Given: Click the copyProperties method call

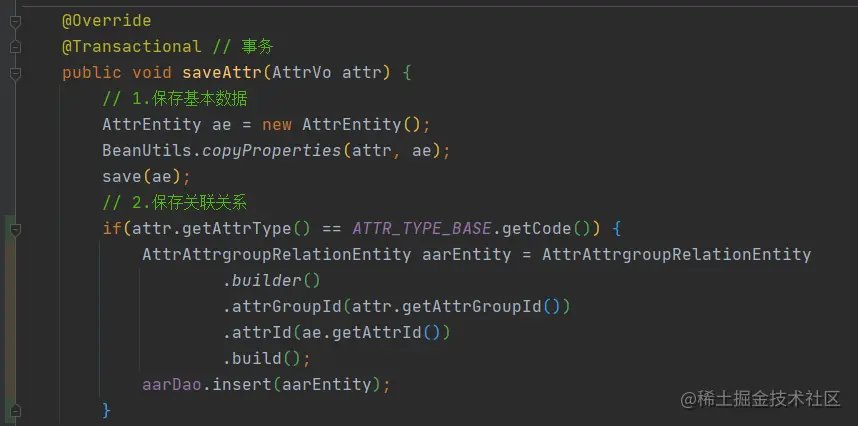Looking at the screenshot, I should coord(272,151).
